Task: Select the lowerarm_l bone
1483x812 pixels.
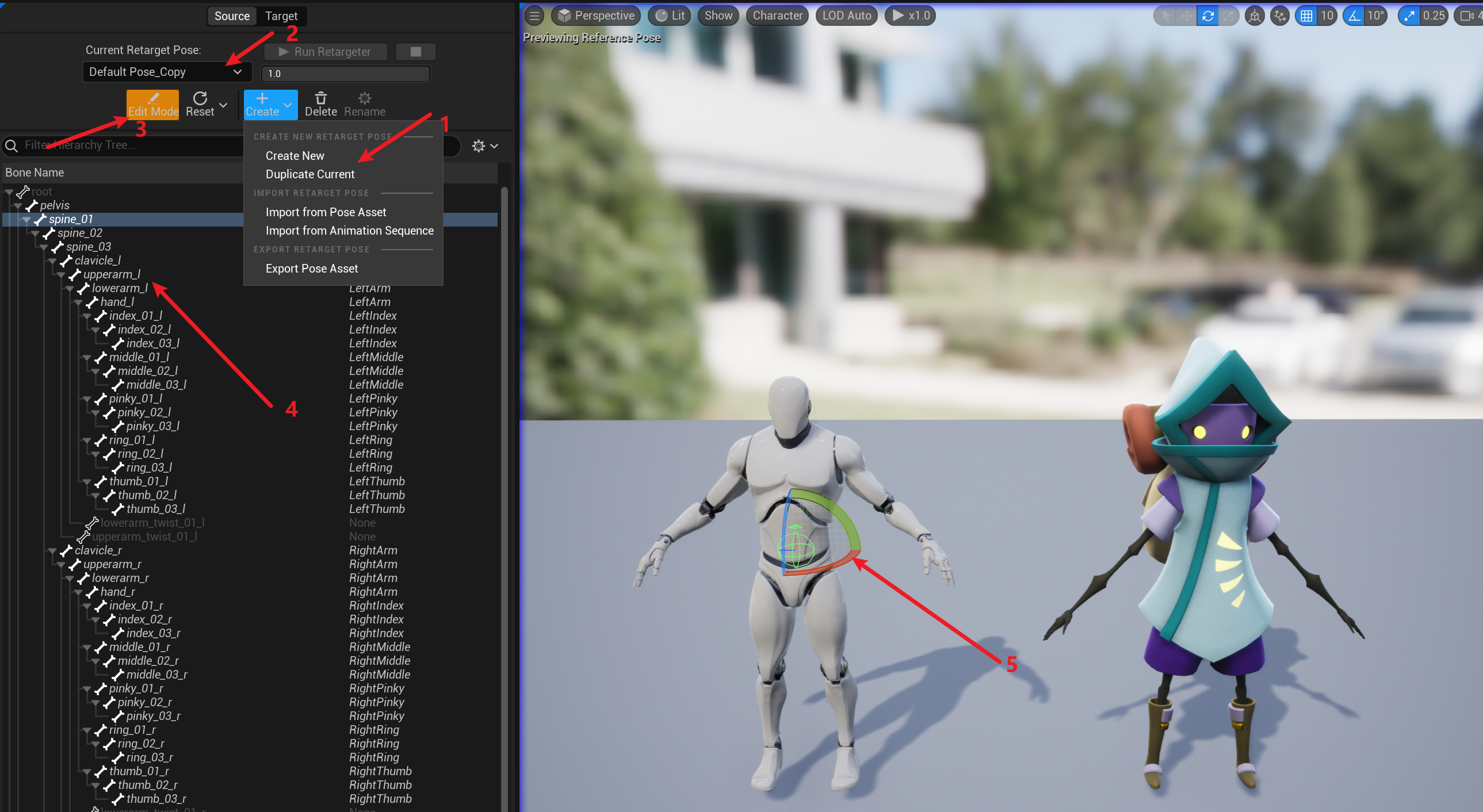Action: (x=120, y=288)
